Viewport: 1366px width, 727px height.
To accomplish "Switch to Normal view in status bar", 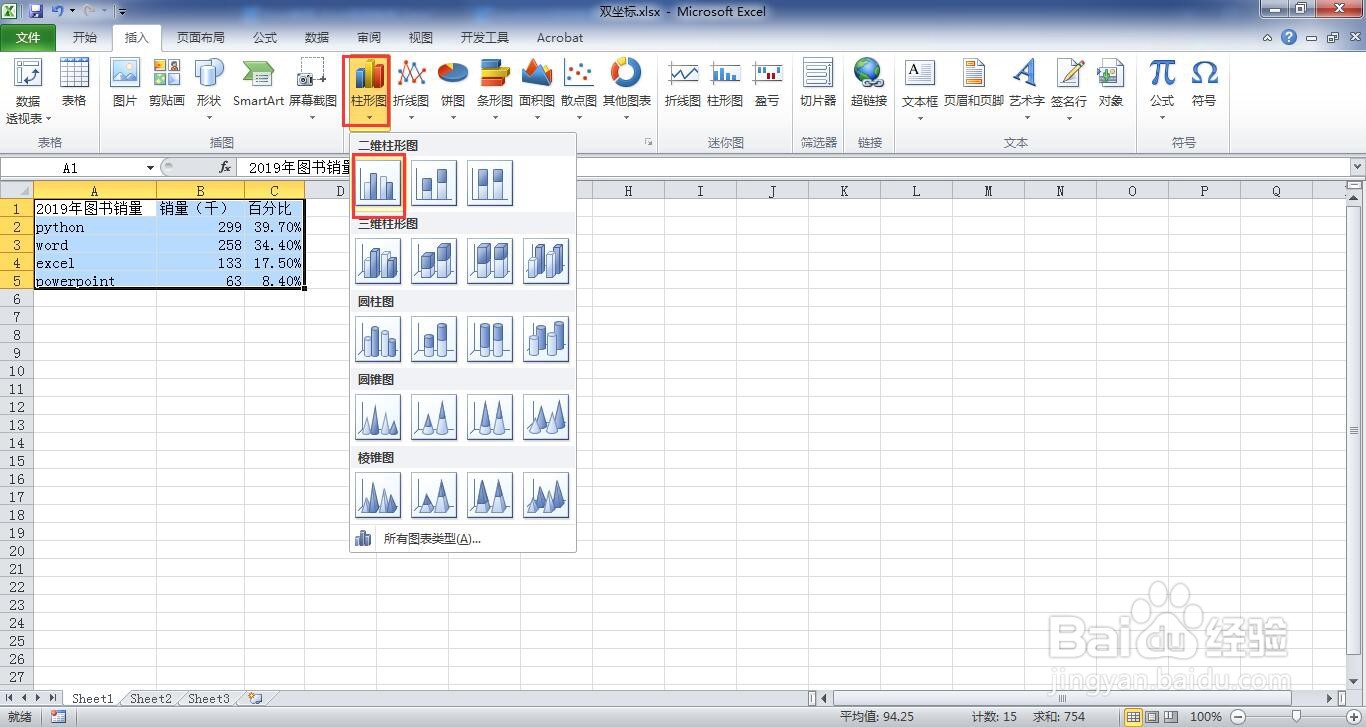I will pos(1133,716).
